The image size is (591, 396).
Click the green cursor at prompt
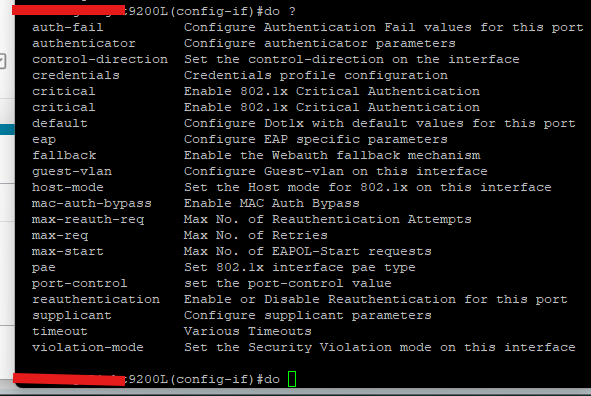tap(292, 379)
